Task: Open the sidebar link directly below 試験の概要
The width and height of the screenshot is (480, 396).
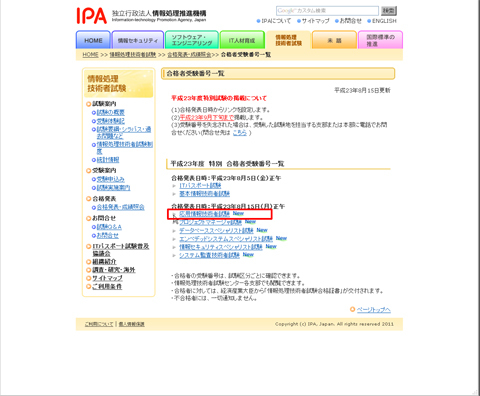Action: [111, 121]
